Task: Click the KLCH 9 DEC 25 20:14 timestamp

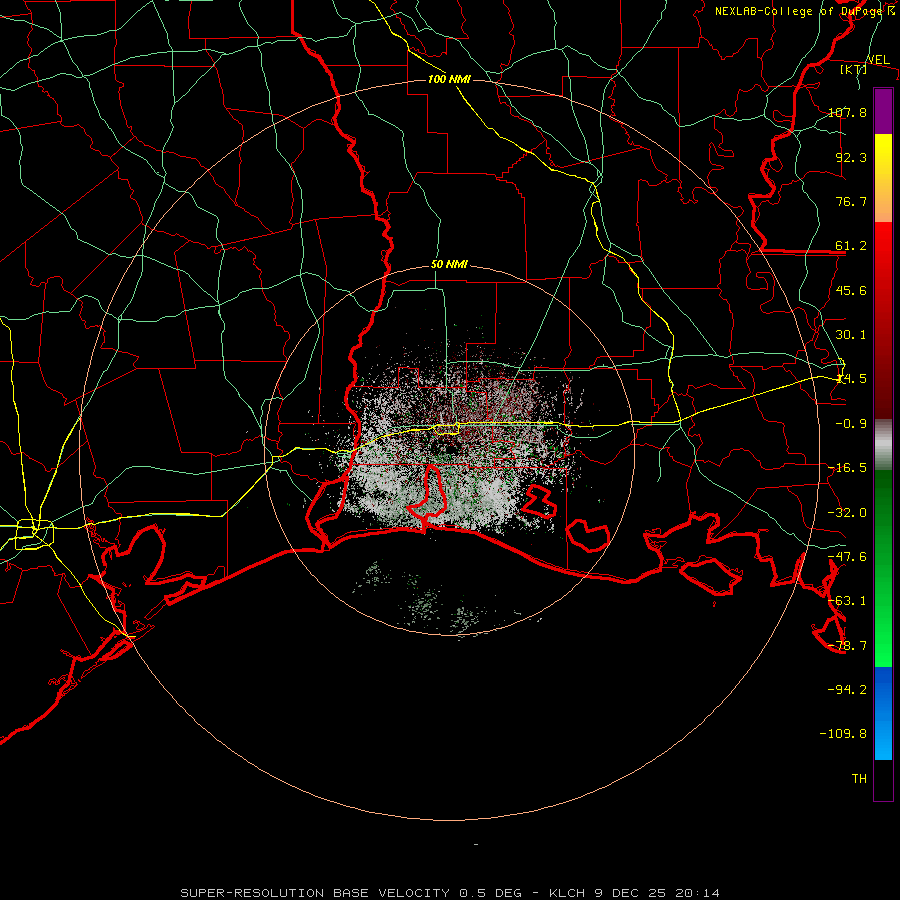Action: pyautogui.click(x=634, y=893)
